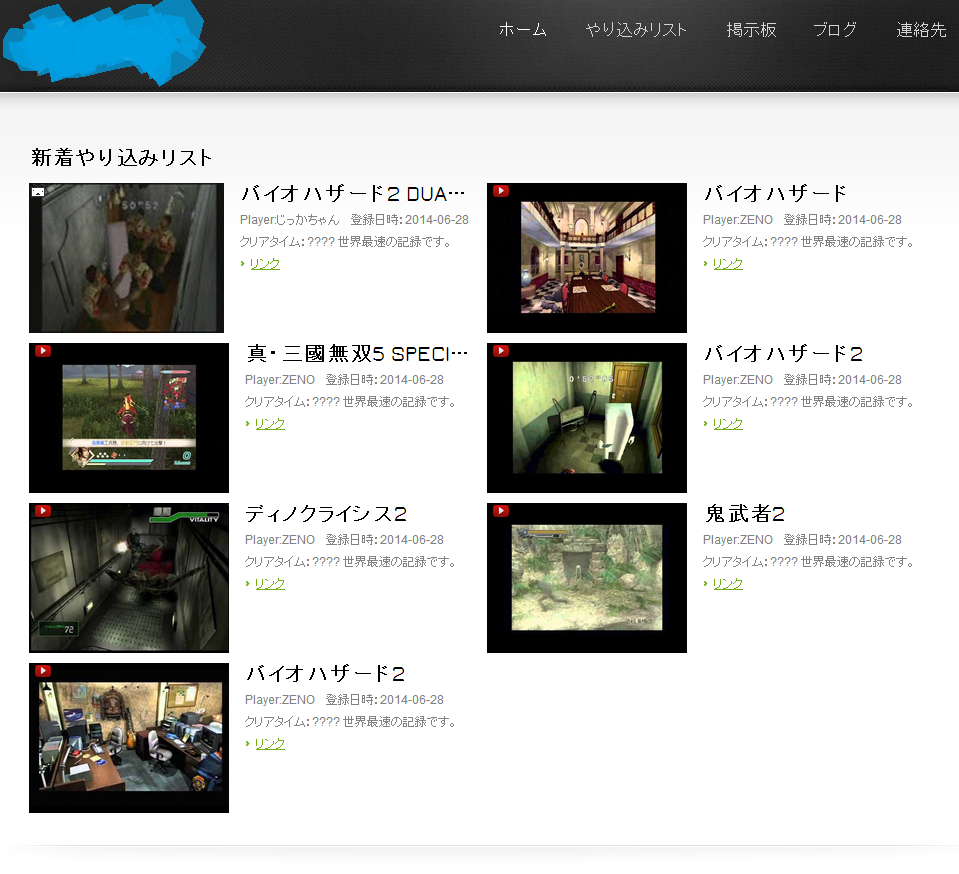The height and width of the screenshot is (874, 959).
Task: Open the リンク link under バイオハザード2 DUA…
Action: point(265,264)
